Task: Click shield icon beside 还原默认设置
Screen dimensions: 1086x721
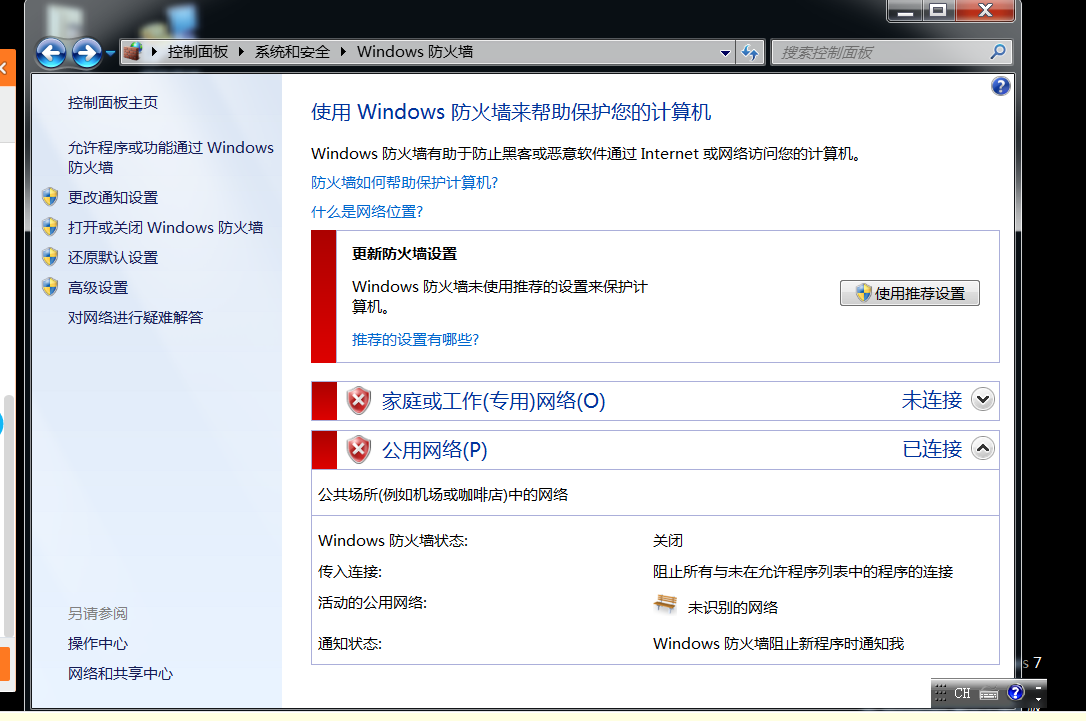Action: tap(50, 257)
